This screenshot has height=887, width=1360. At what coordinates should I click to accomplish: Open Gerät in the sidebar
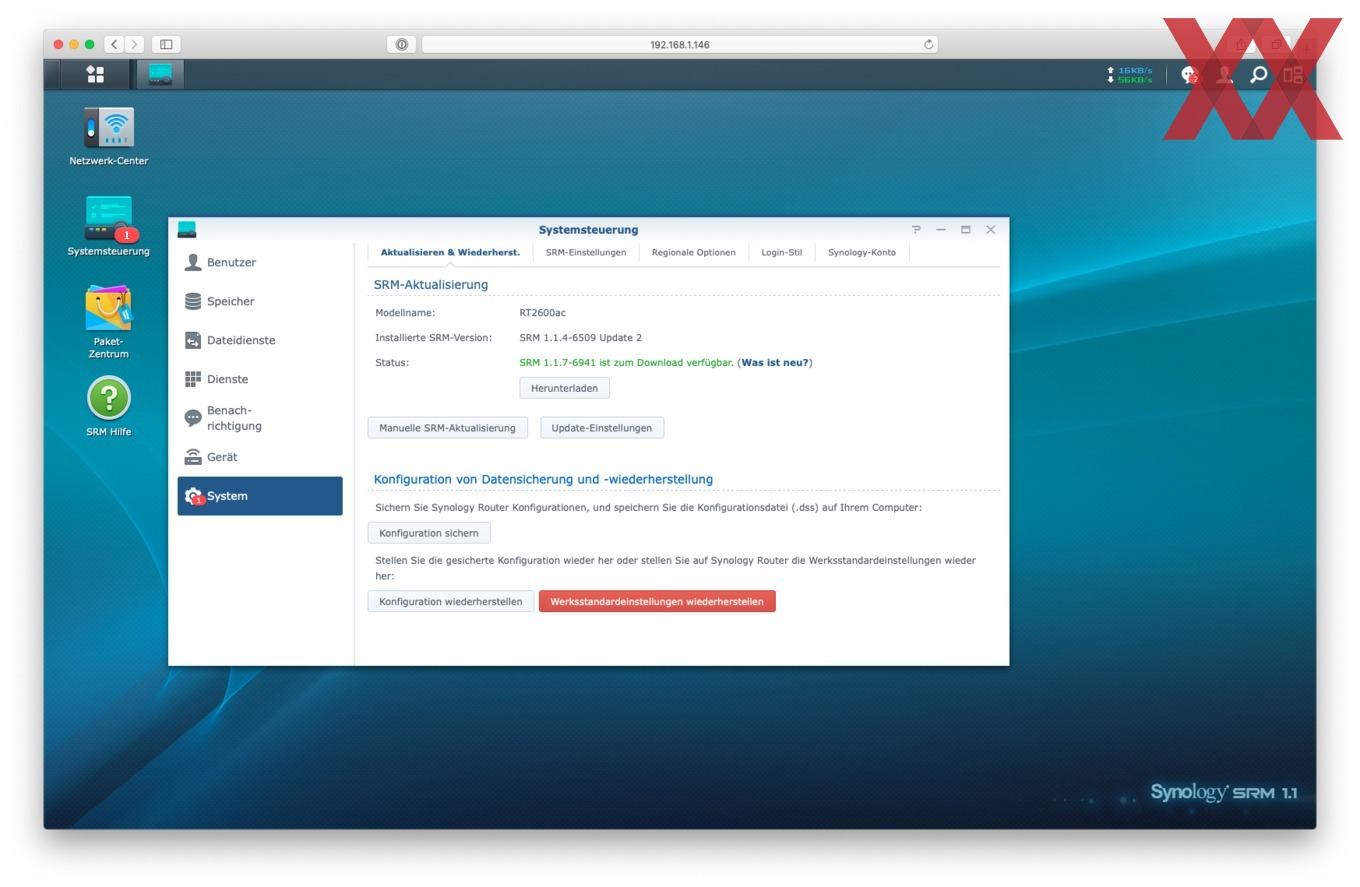(260, 457)
